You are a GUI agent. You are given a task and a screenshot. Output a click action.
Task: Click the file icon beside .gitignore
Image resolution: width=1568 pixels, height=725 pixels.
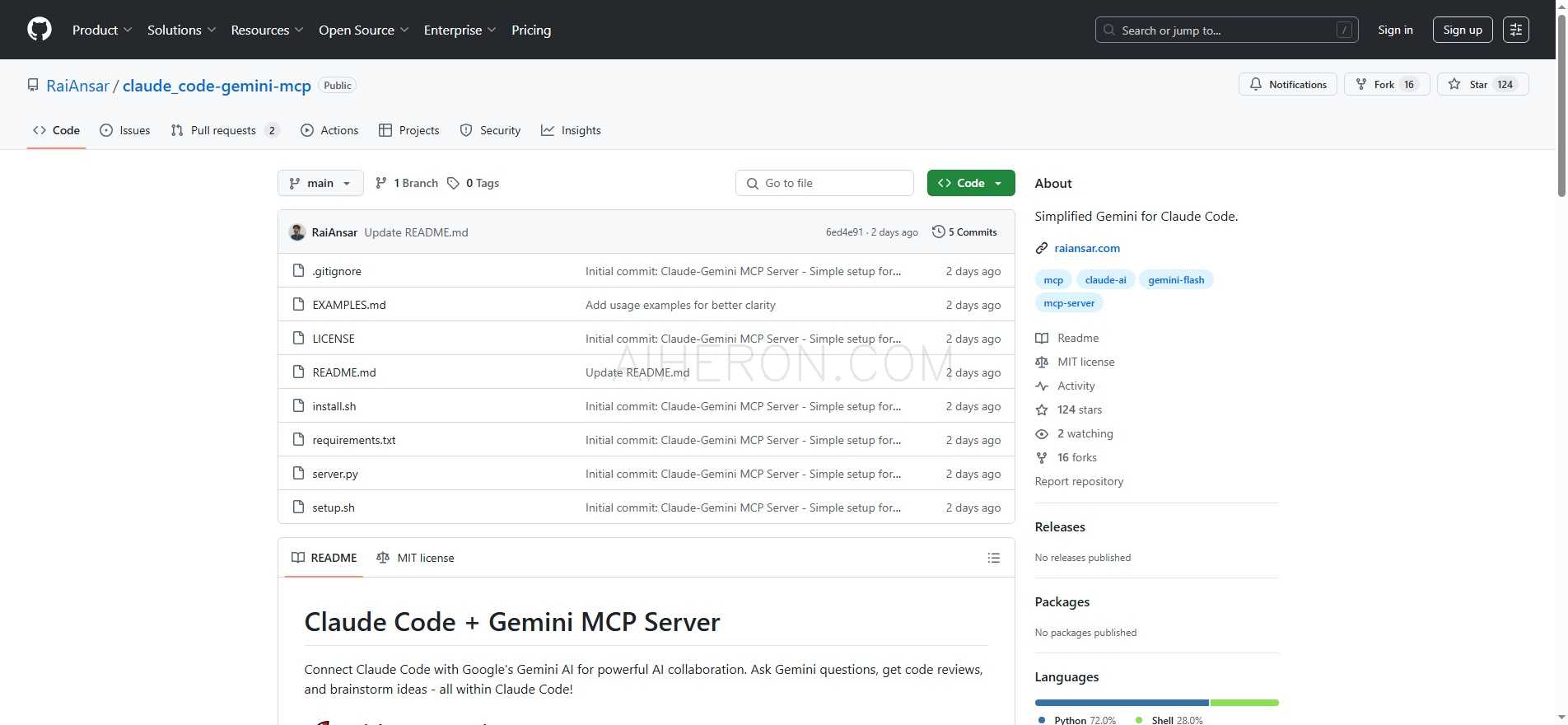[299, 270]
